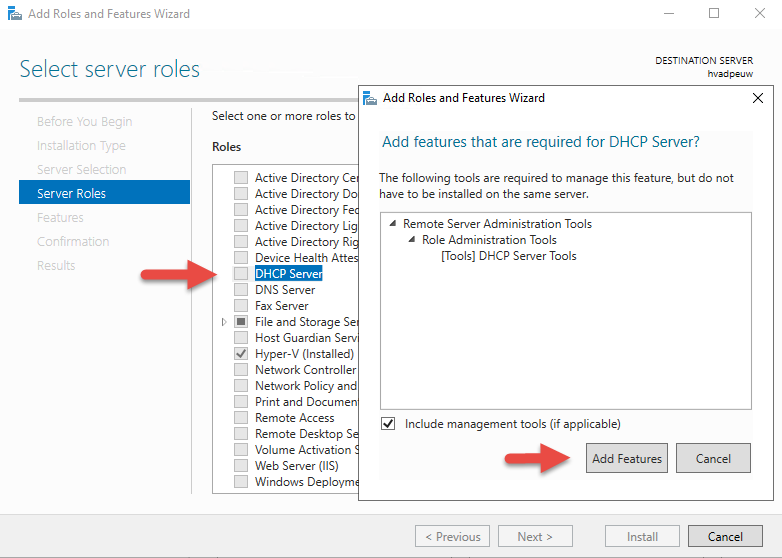Image resolution: width=782 pixels, height=558 pixels.
Task: Open the Results step
Action: click(56, 265)
